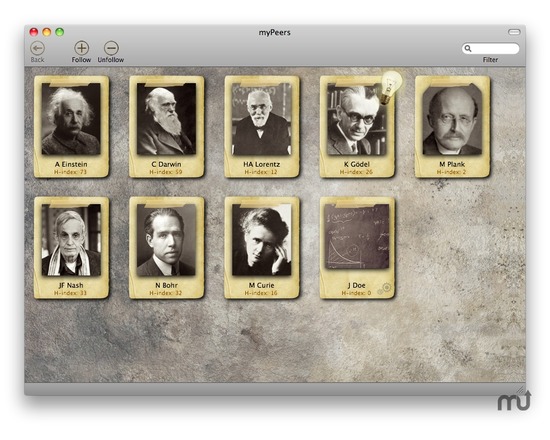Click the 'HA Lorentz' name label
Viewport: 550px width, 440px height.
[262, 164]
